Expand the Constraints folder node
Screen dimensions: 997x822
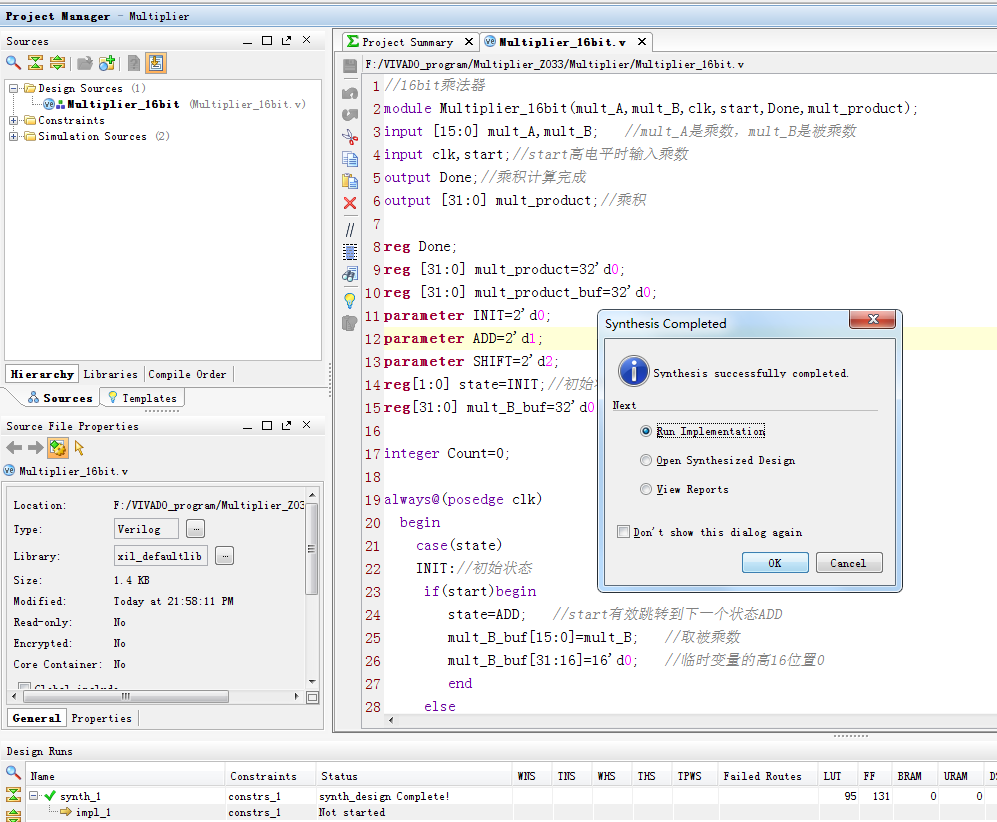(14, 120)
